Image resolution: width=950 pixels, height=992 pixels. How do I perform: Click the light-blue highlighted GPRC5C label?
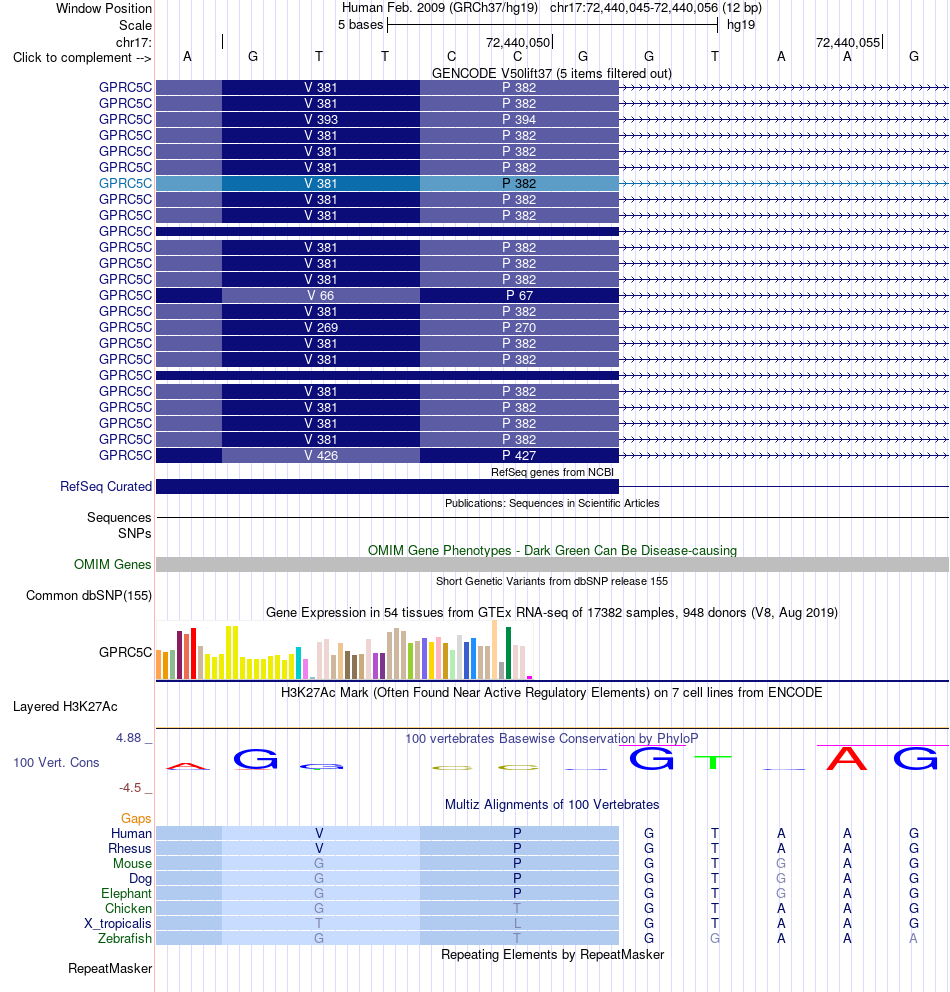125,183
